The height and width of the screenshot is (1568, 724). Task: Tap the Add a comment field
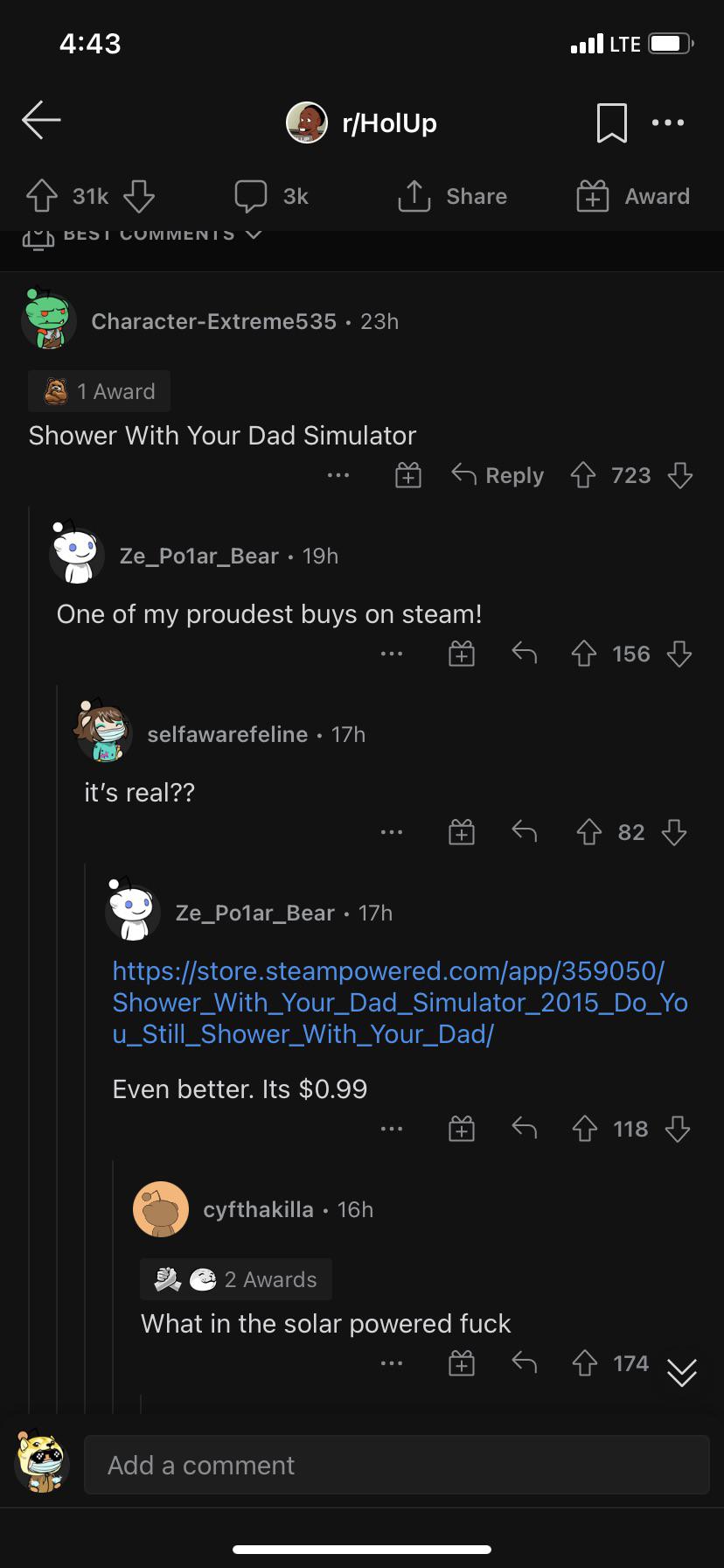(396, 1465)
